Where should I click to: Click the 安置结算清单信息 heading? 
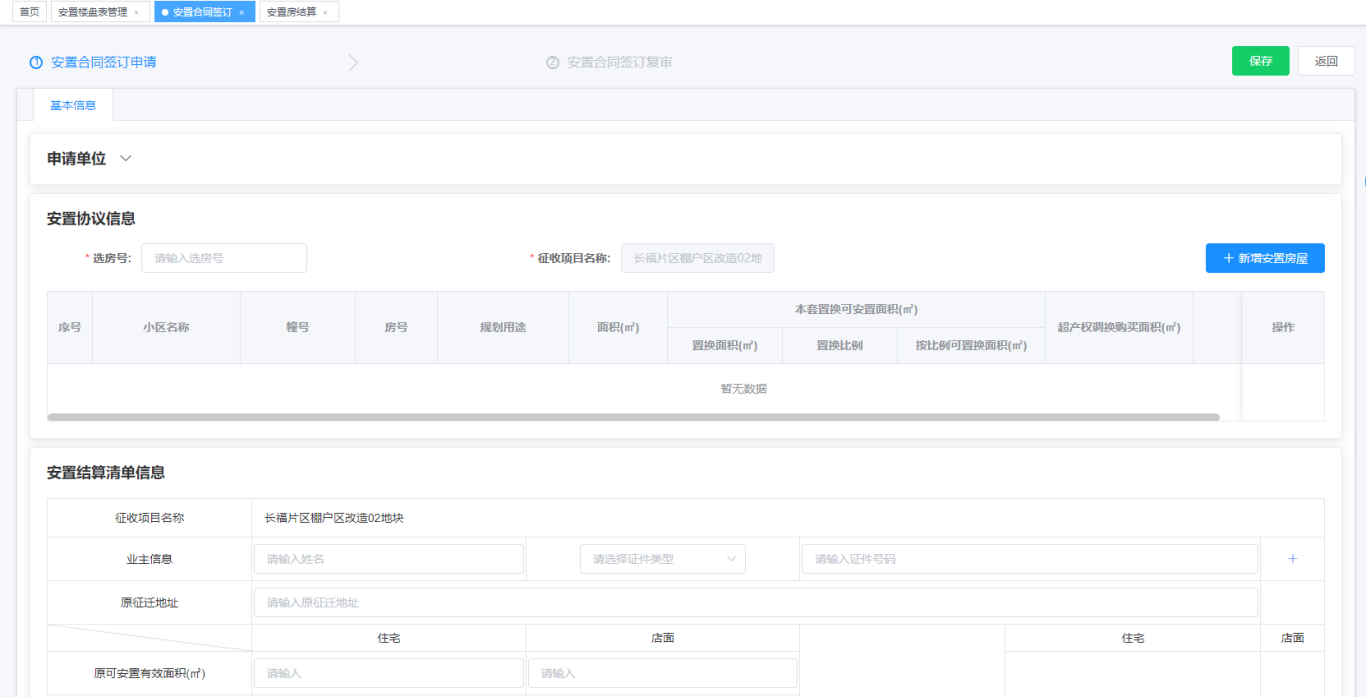[106, 472]
